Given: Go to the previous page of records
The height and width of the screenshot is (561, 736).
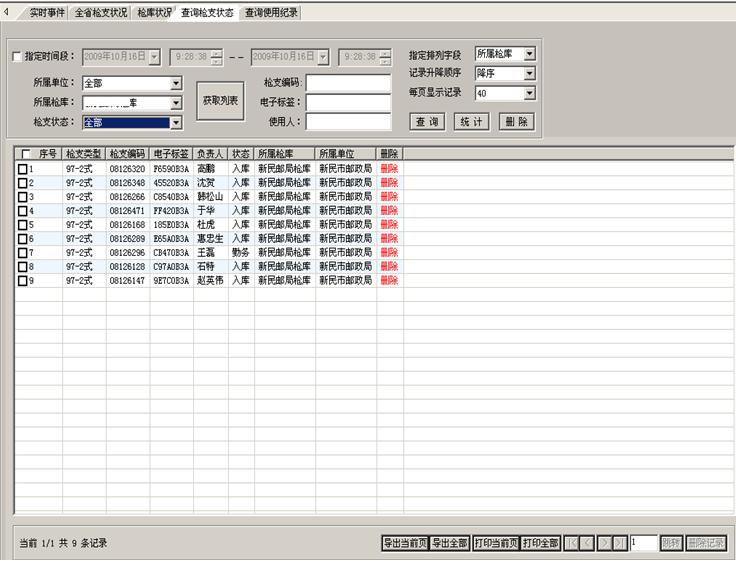Looking at the screenshot, I should coord(587,543).
